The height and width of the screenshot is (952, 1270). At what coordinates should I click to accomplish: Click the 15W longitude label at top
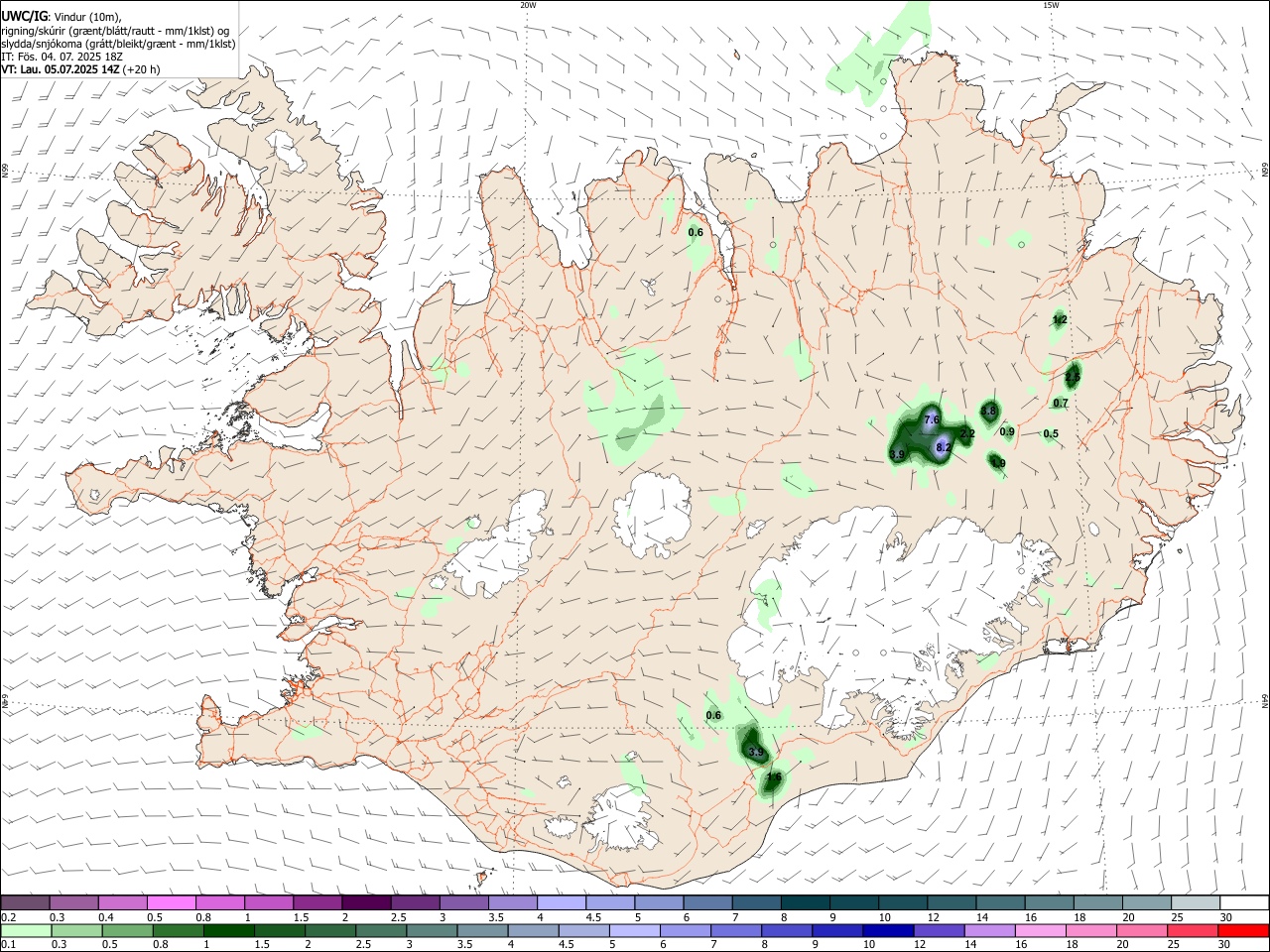[1051, 5]
